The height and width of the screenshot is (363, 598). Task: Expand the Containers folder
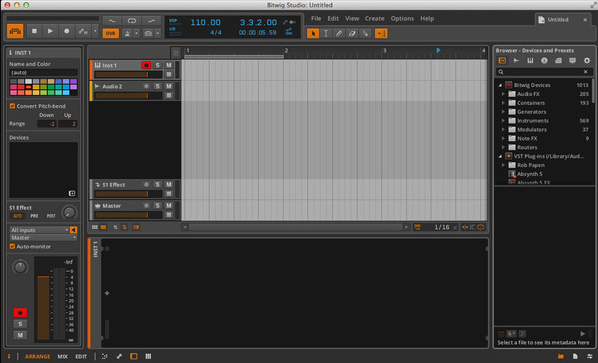tap(503, 103)
